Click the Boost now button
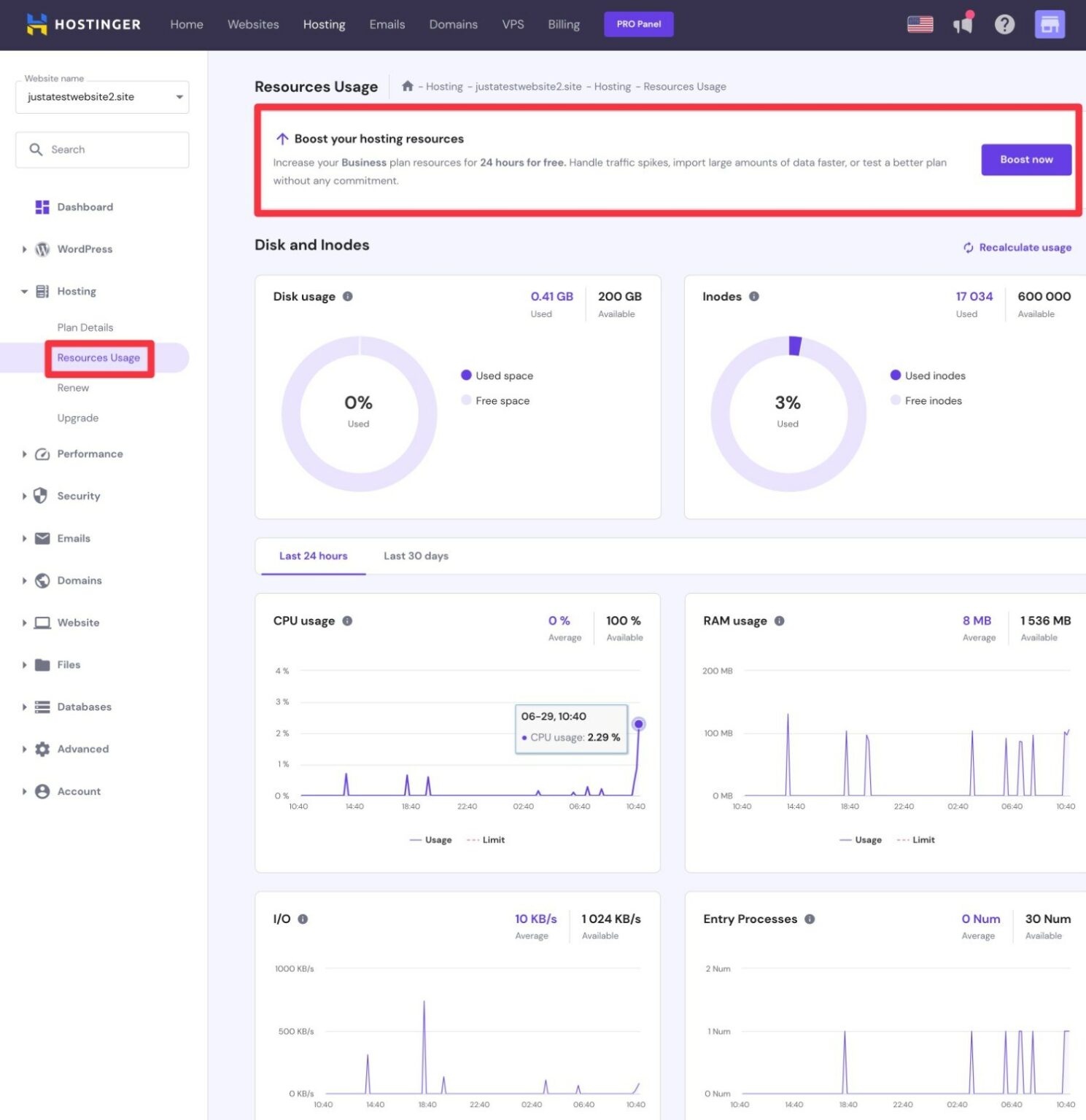1086x1120 pixels. (1025, 160)
